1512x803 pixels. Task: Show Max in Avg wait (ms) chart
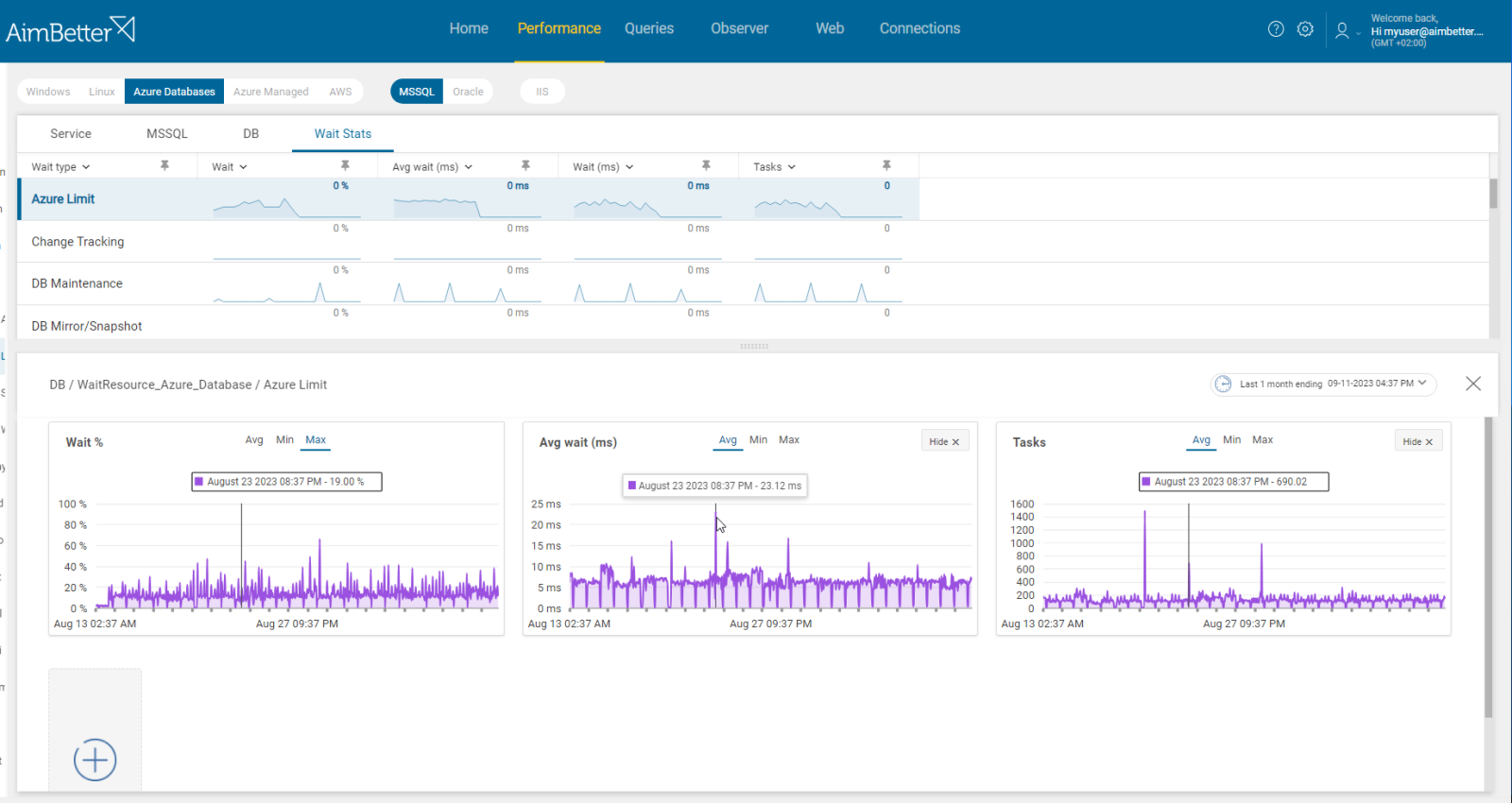(x=789, y=440)
